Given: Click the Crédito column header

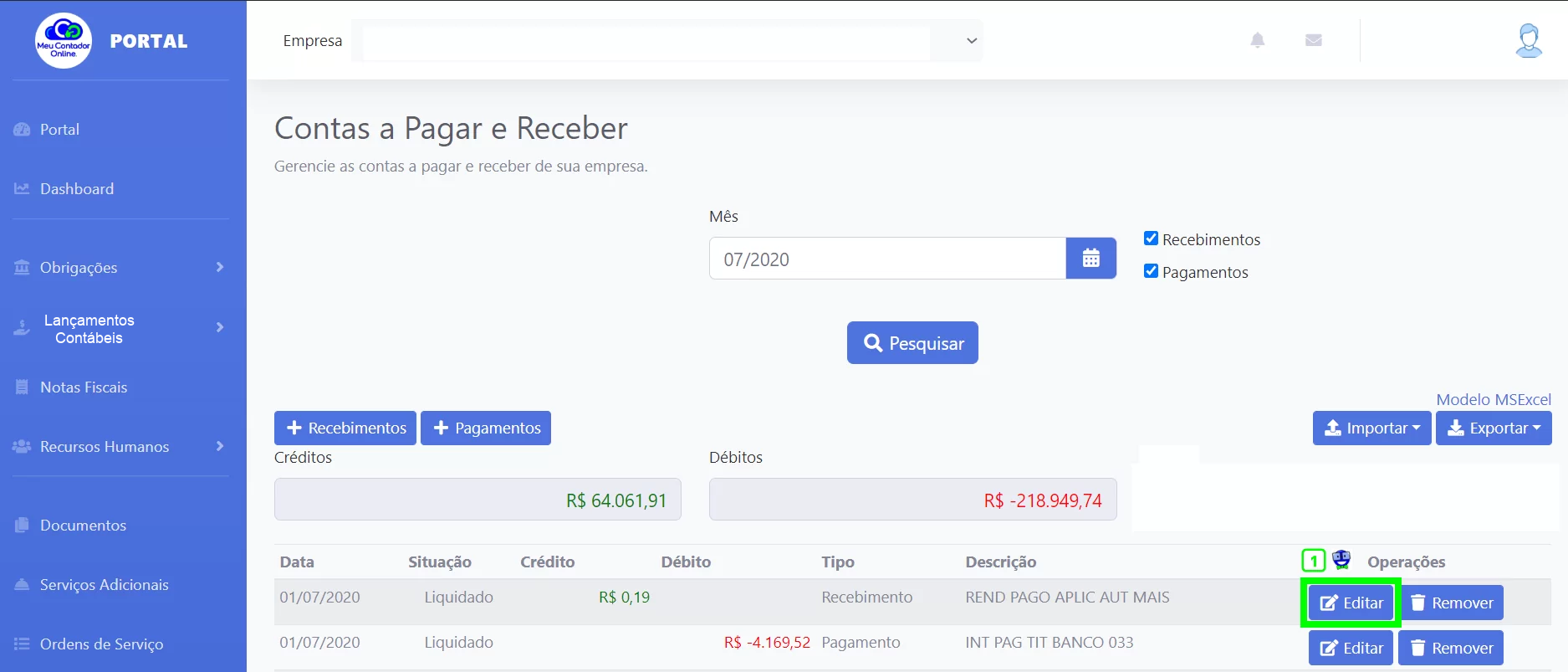Looking at the screenshot, I should tap(547, 562).
